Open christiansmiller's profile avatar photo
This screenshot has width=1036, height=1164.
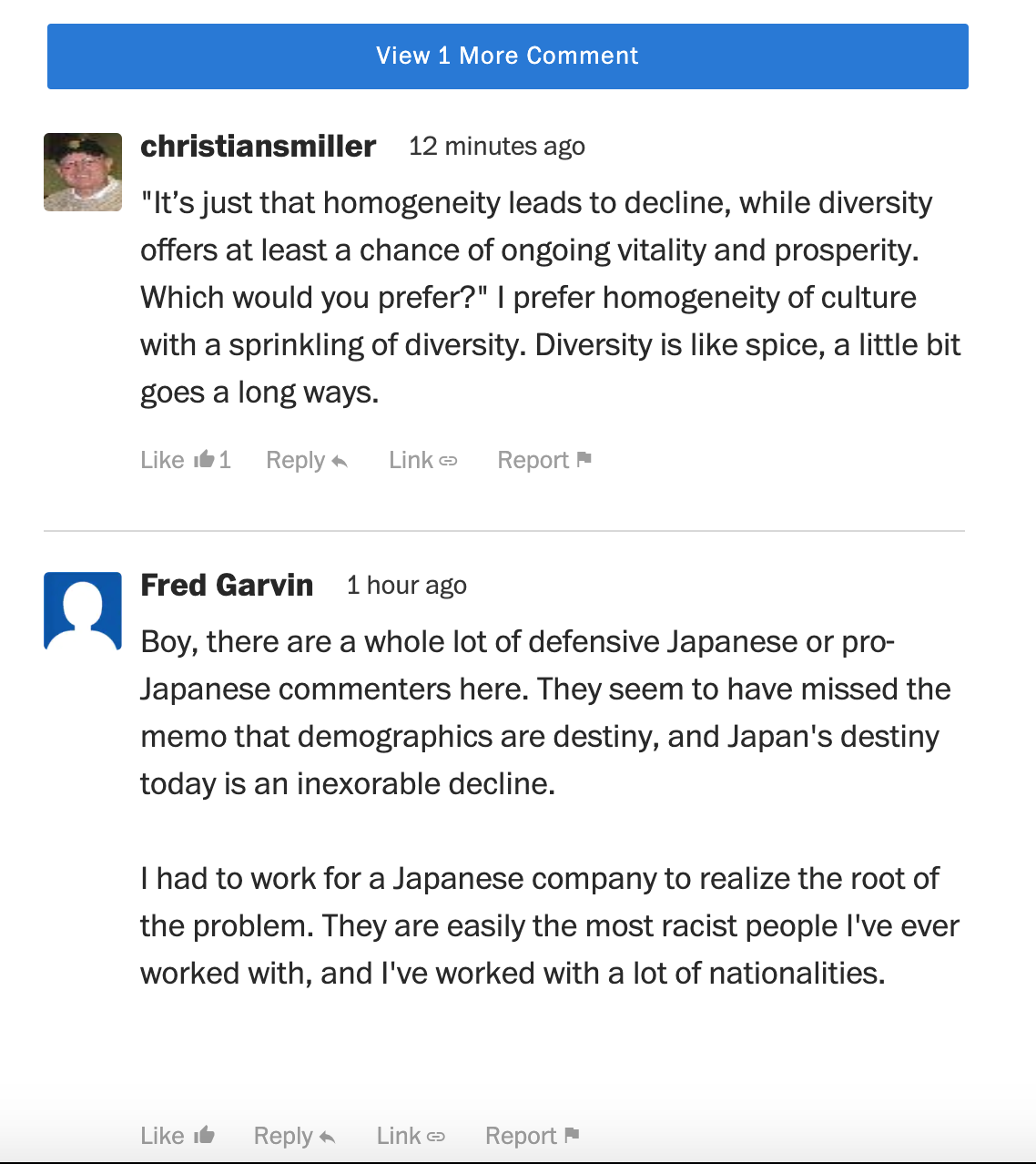[x=83, y=172]
